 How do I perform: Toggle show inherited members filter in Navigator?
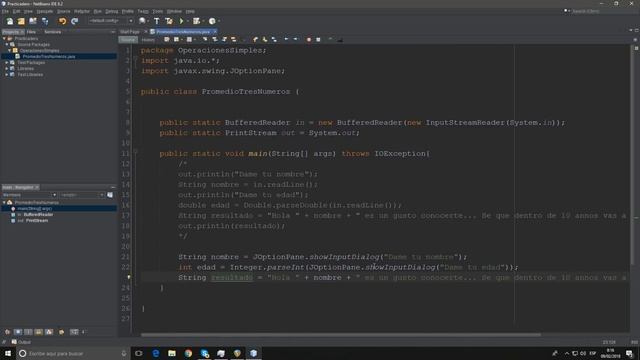pos(7,332)
